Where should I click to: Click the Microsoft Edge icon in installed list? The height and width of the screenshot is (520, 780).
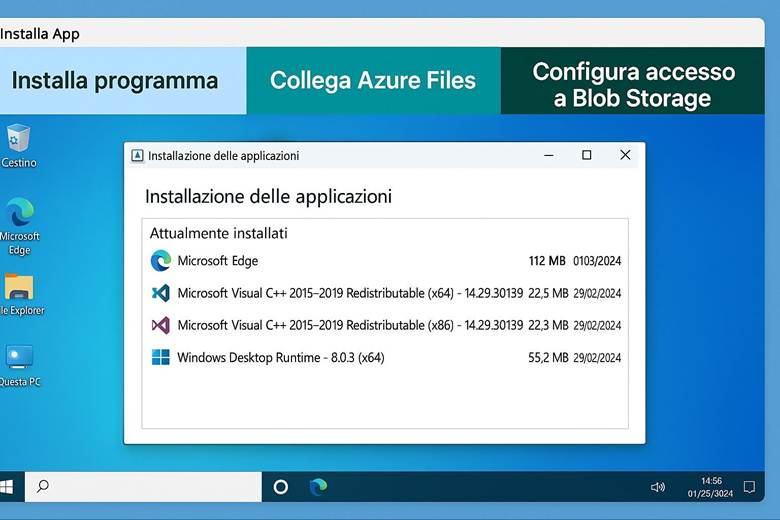point(161,261)
